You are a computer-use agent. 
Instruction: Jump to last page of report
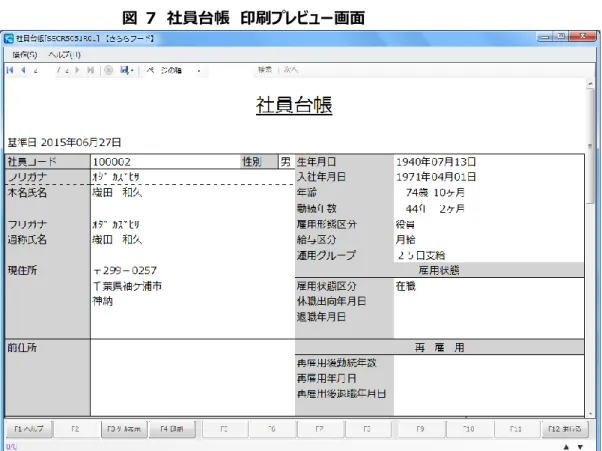tap(91, 70)
